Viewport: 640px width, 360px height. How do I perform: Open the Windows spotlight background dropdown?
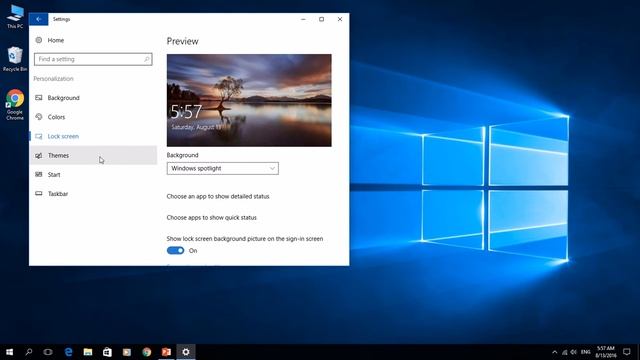(x=222, y=168)
